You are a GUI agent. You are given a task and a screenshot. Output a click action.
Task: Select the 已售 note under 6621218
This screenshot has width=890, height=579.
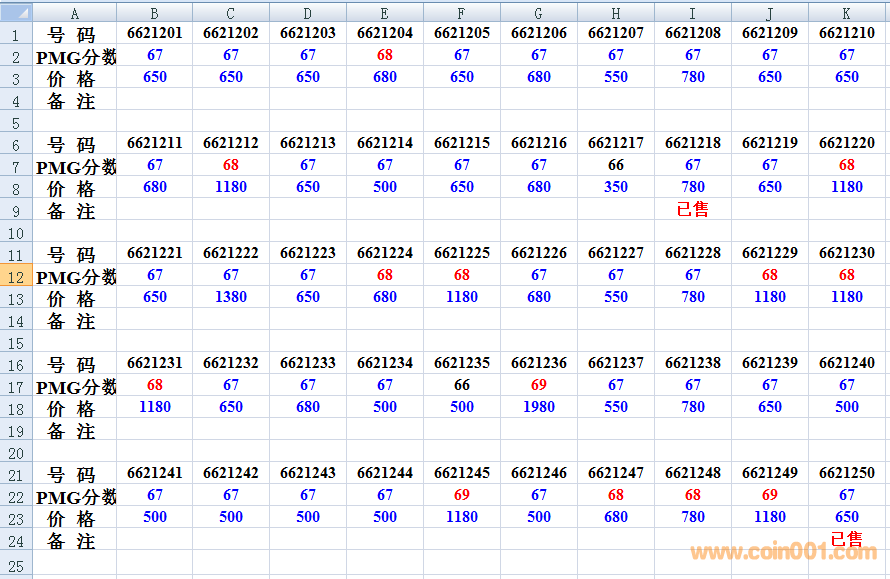click(693, 209)
